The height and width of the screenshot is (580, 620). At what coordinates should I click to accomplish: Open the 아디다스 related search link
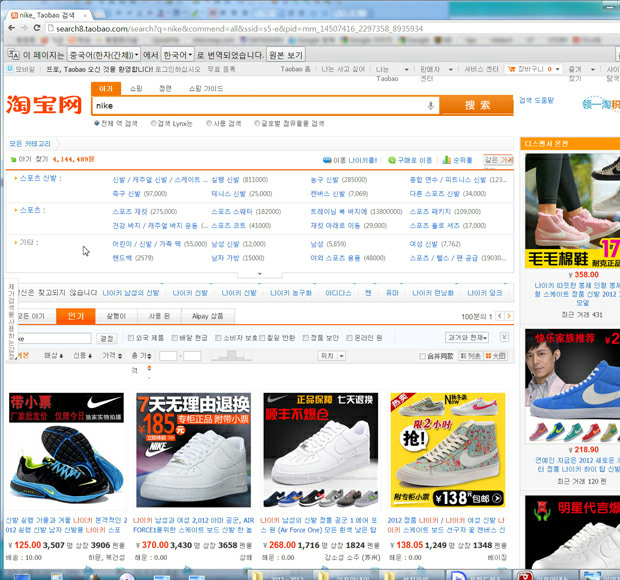(338, 293)
